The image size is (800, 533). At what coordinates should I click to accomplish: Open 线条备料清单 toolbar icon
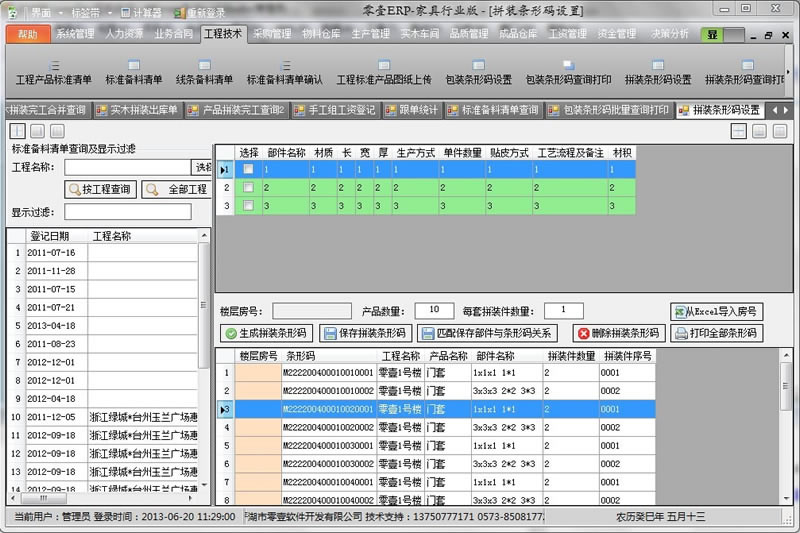click(x=204, y=73)
